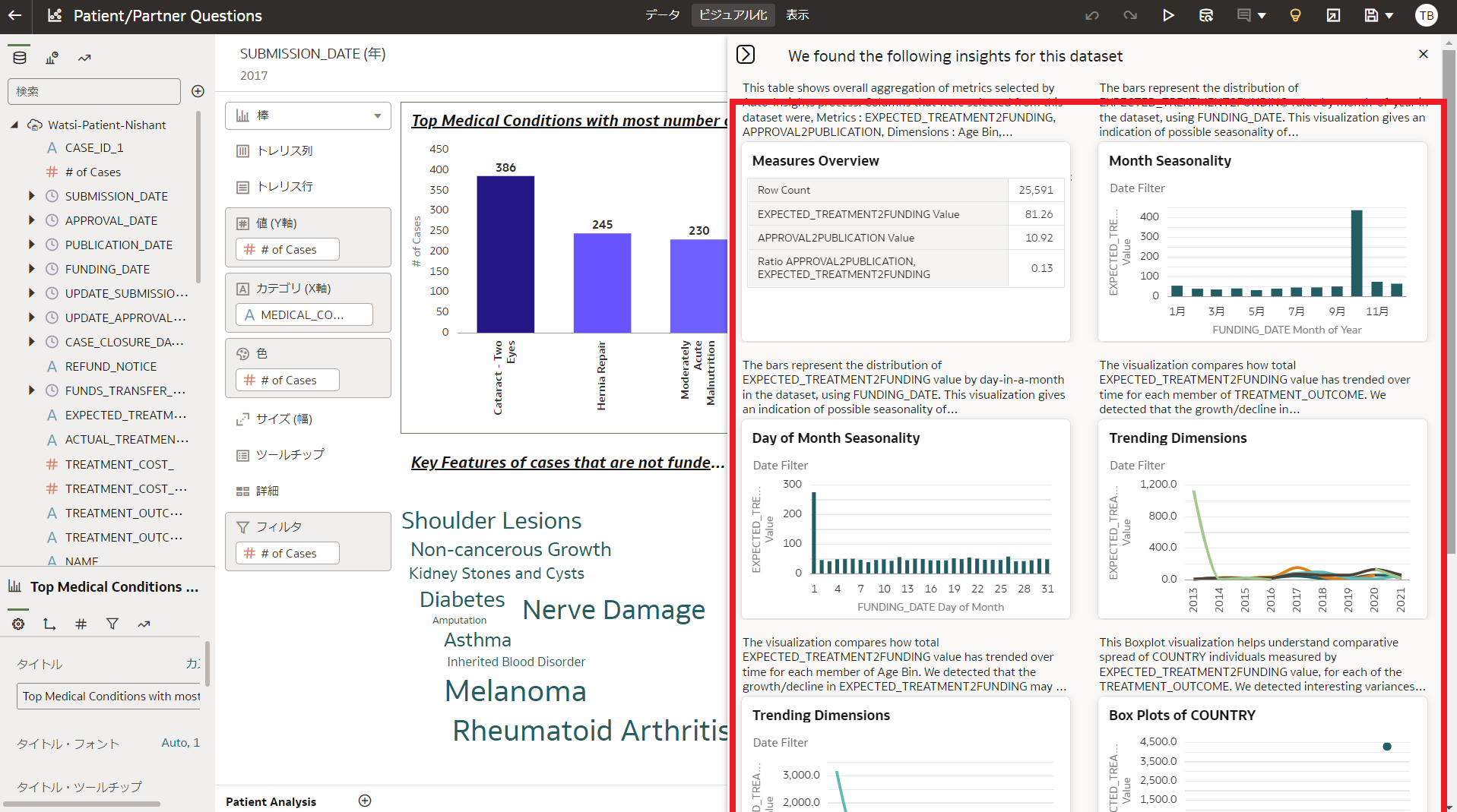The height and width of the screenshot is (812, 1457).
Task: Open the 棒 visualization type dropdown
Action: point(308,115)
